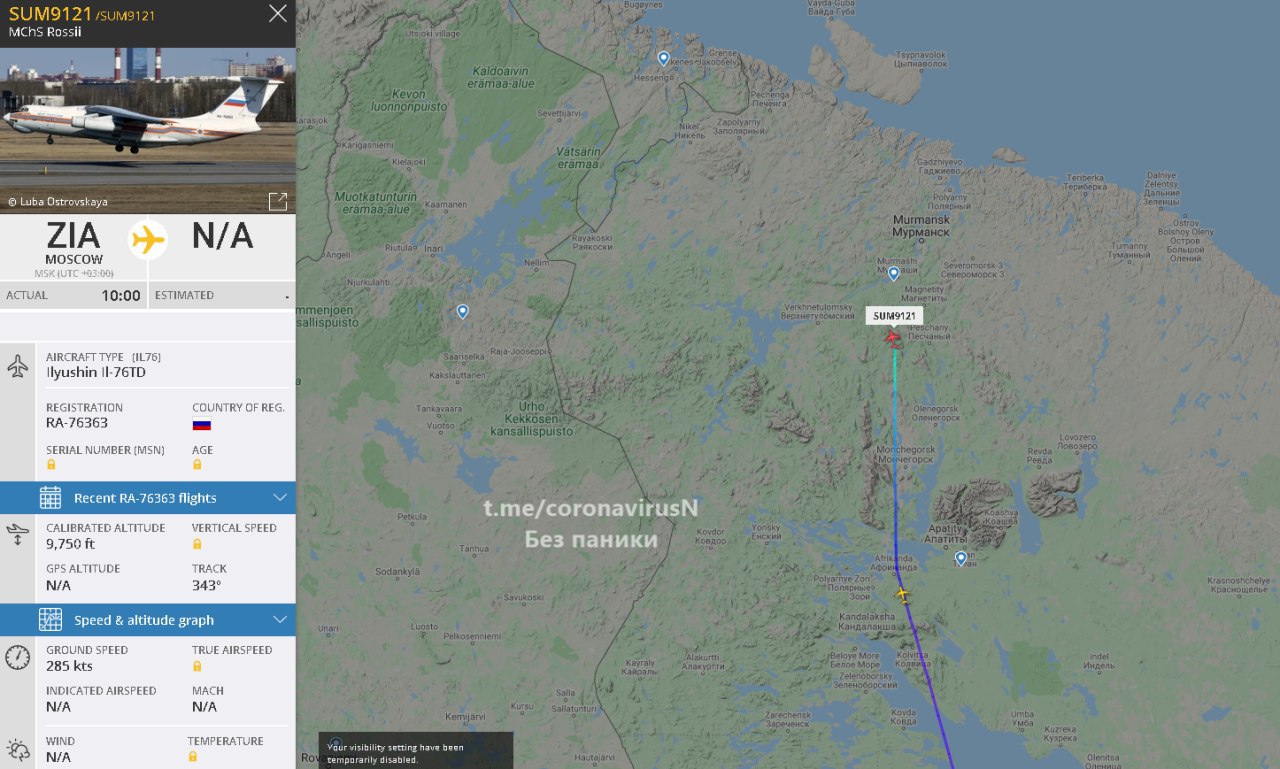The image size is (1280, 769).
Task: Click the calendar icon beside Recent flights
Action: (50, 498)
